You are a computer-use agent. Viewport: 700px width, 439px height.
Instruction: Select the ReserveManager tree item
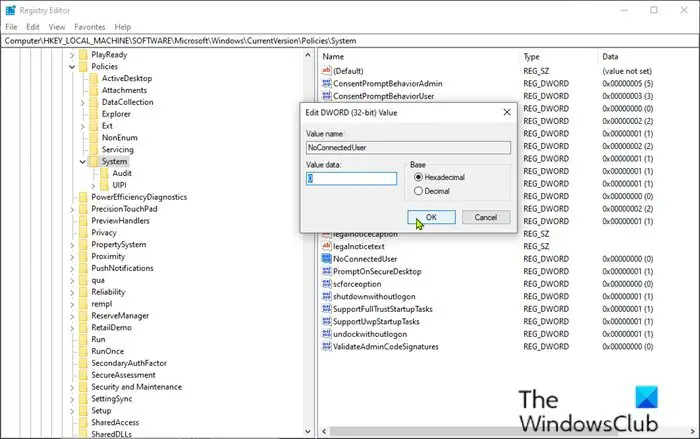point(120,316)
